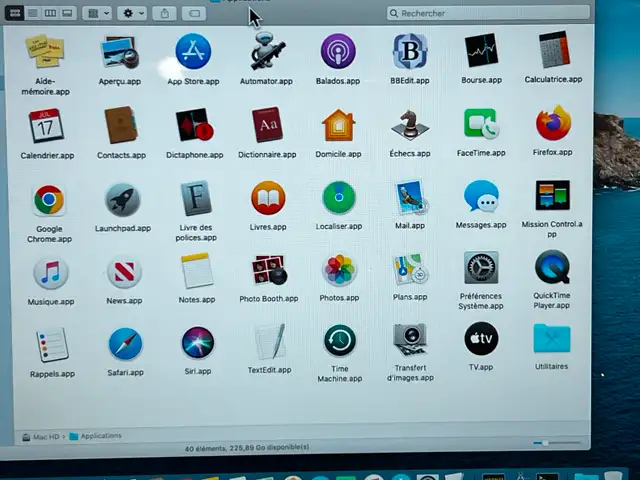Select QuickTime Player.app icon
The width and height of the screenshot is (640, 480).
552,267
